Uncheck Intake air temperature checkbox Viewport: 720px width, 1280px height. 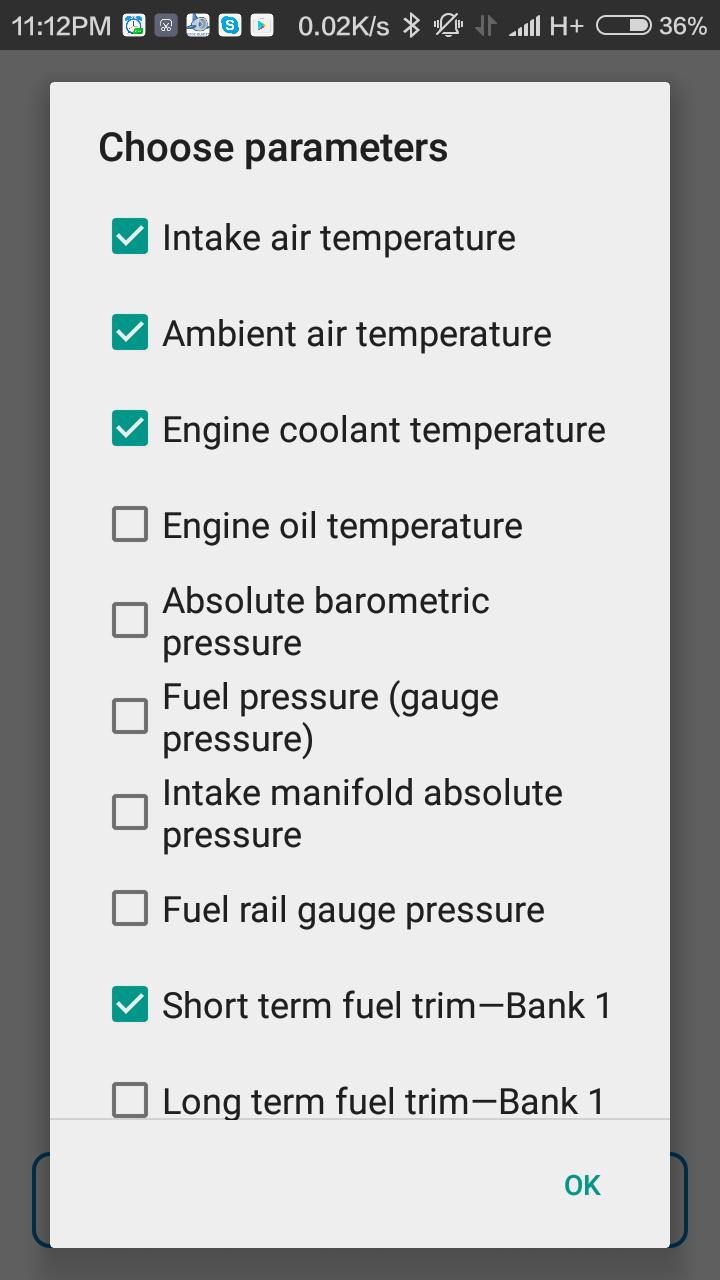pos(130,237)
